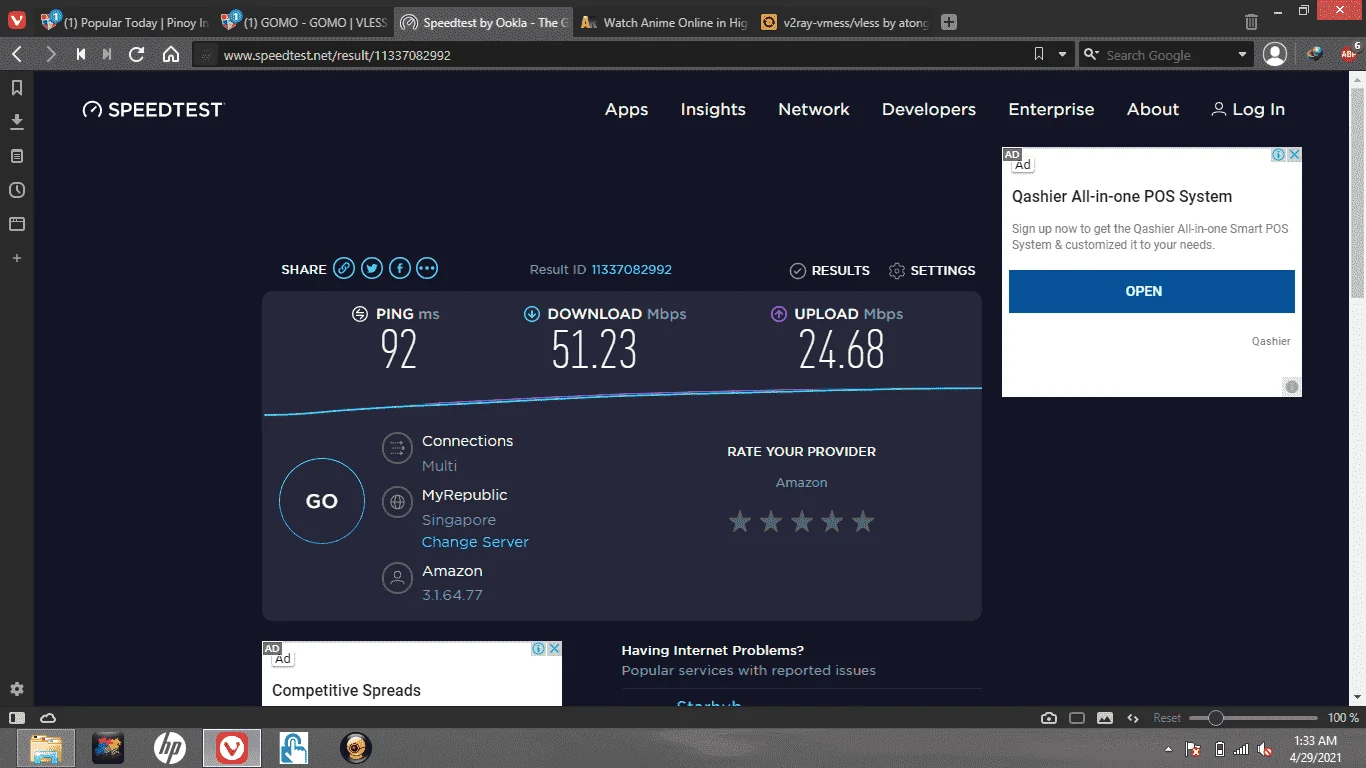Open the Notes side panel
The image size is (1366, 768).
(x=16, y=156)
